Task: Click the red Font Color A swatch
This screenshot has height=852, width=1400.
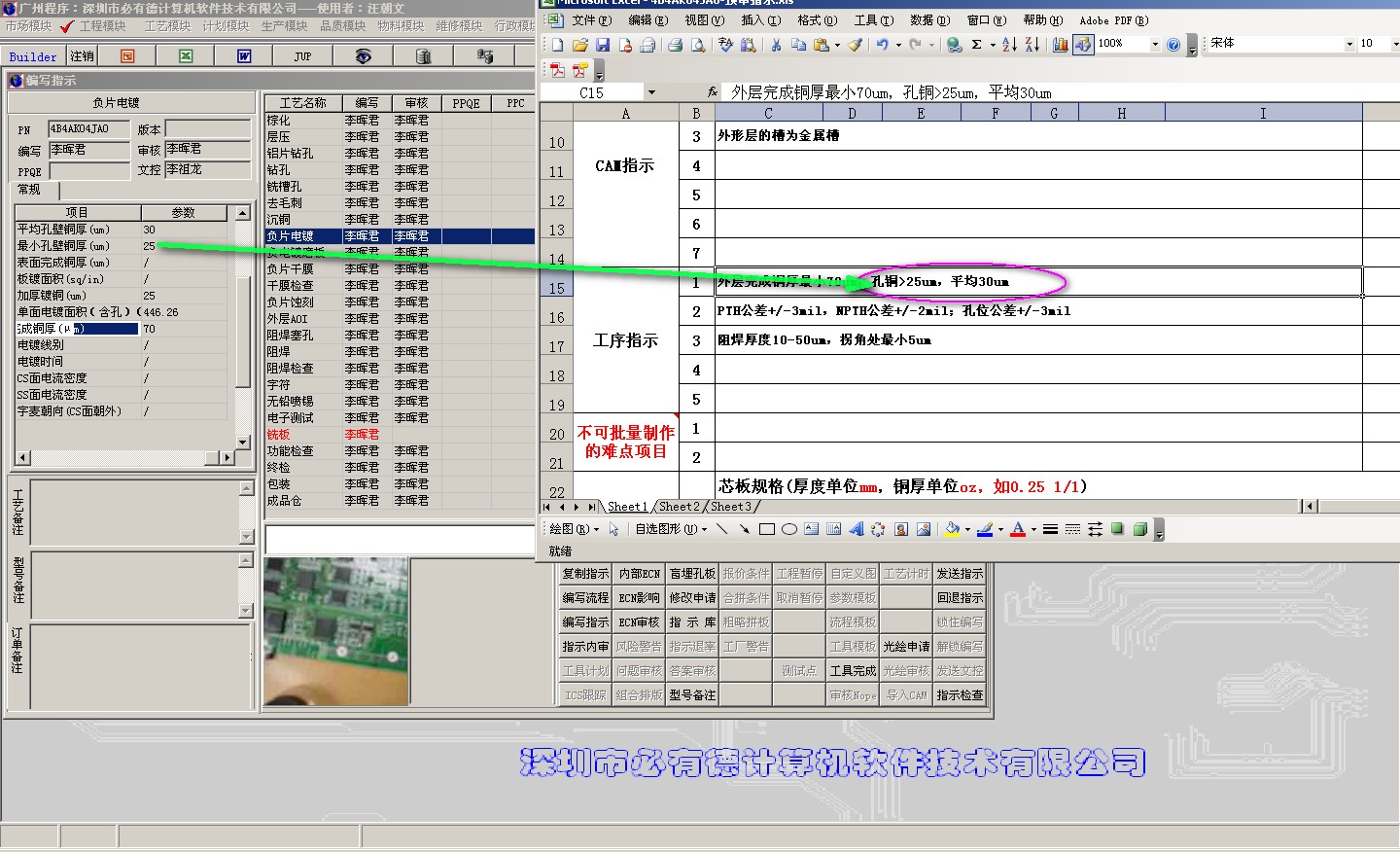Action: pos(1018,529)
